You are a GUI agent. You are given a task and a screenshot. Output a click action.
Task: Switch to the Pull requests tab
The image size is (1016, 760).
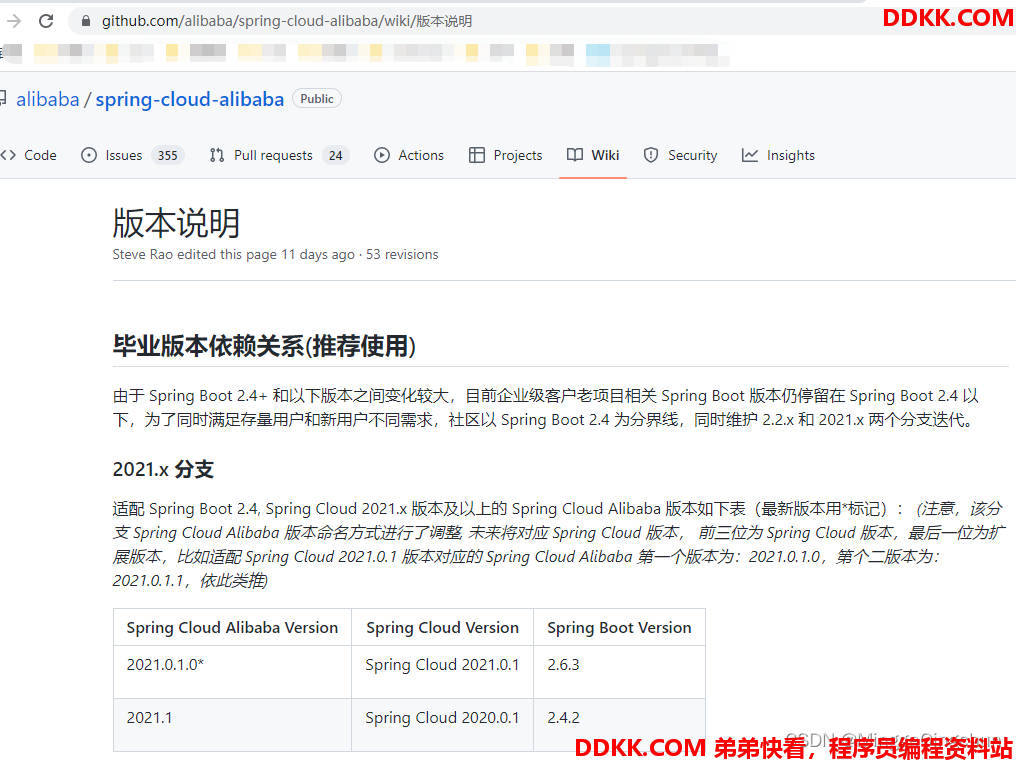coord(279,155)
